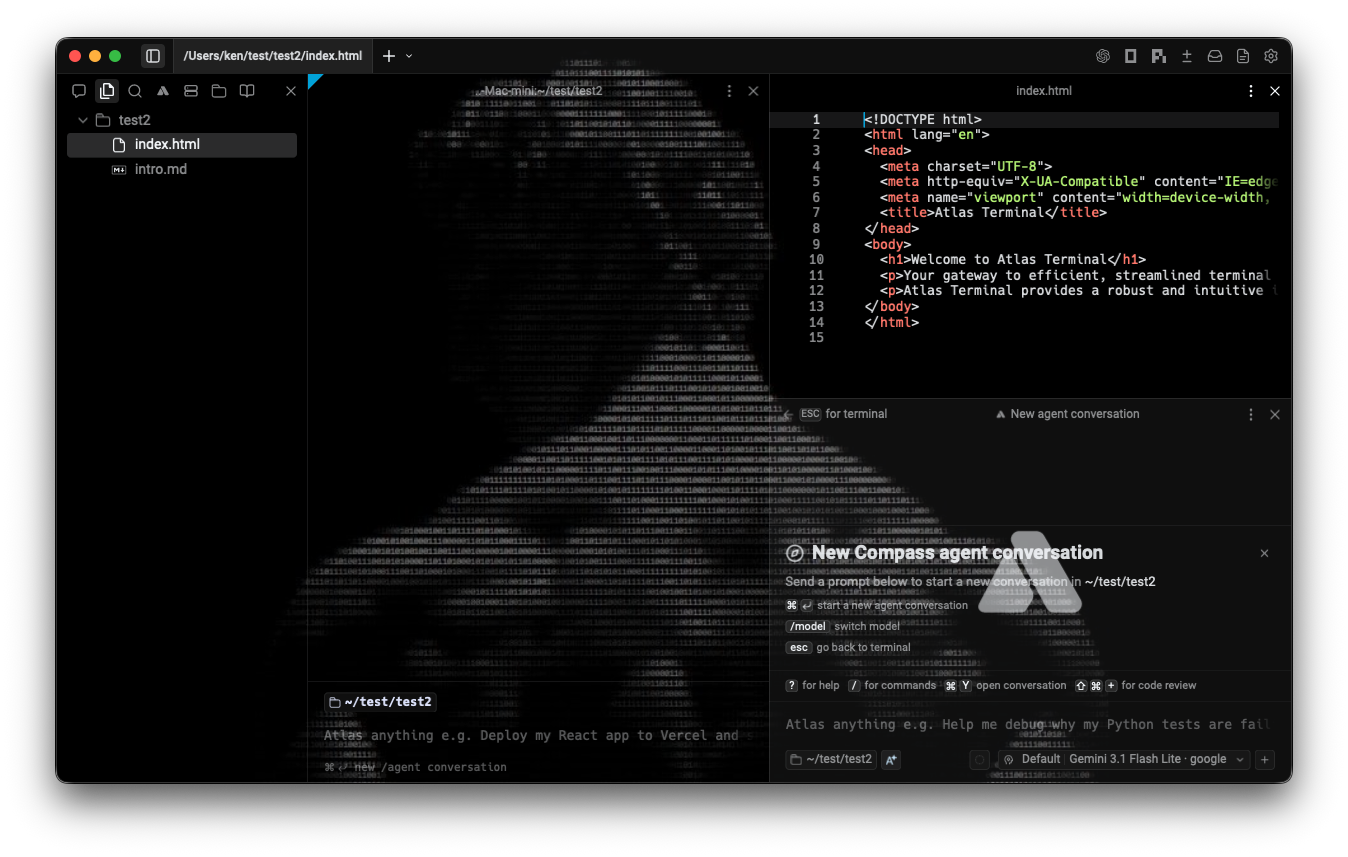The width and height of the screenshot is (1348, 857).
Task: Open the new-tab options chevron
Action: click(409, 56)
